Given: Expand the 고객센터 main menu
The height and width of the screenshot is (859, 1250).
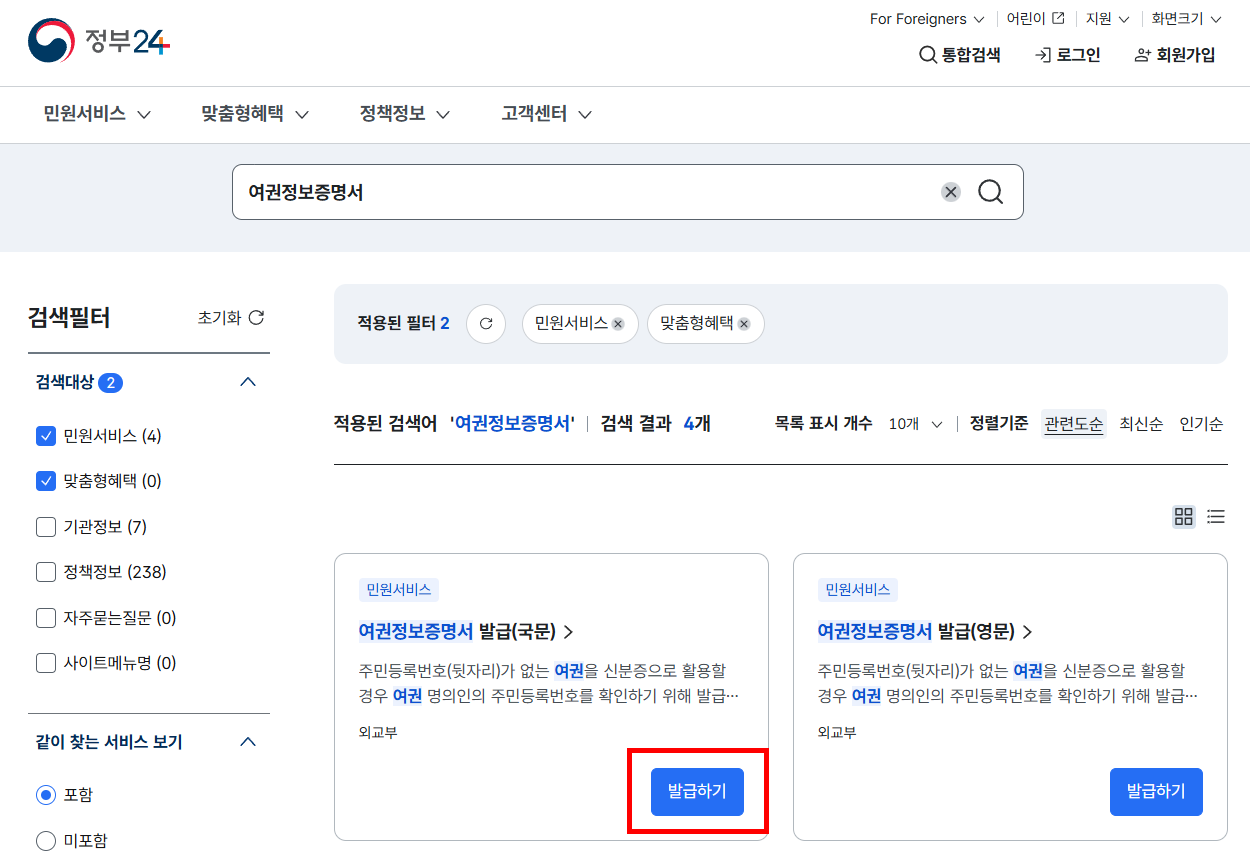Looking at the screenshot, I should (x=547, y=114).
